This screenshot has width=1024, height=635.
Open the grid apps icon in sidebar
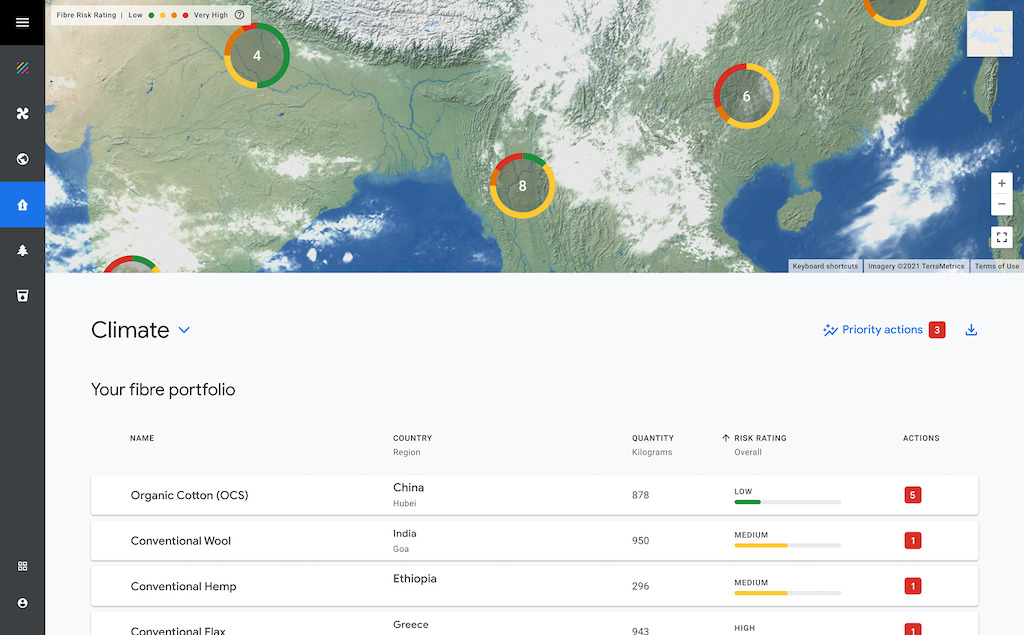tap(22, 566)
